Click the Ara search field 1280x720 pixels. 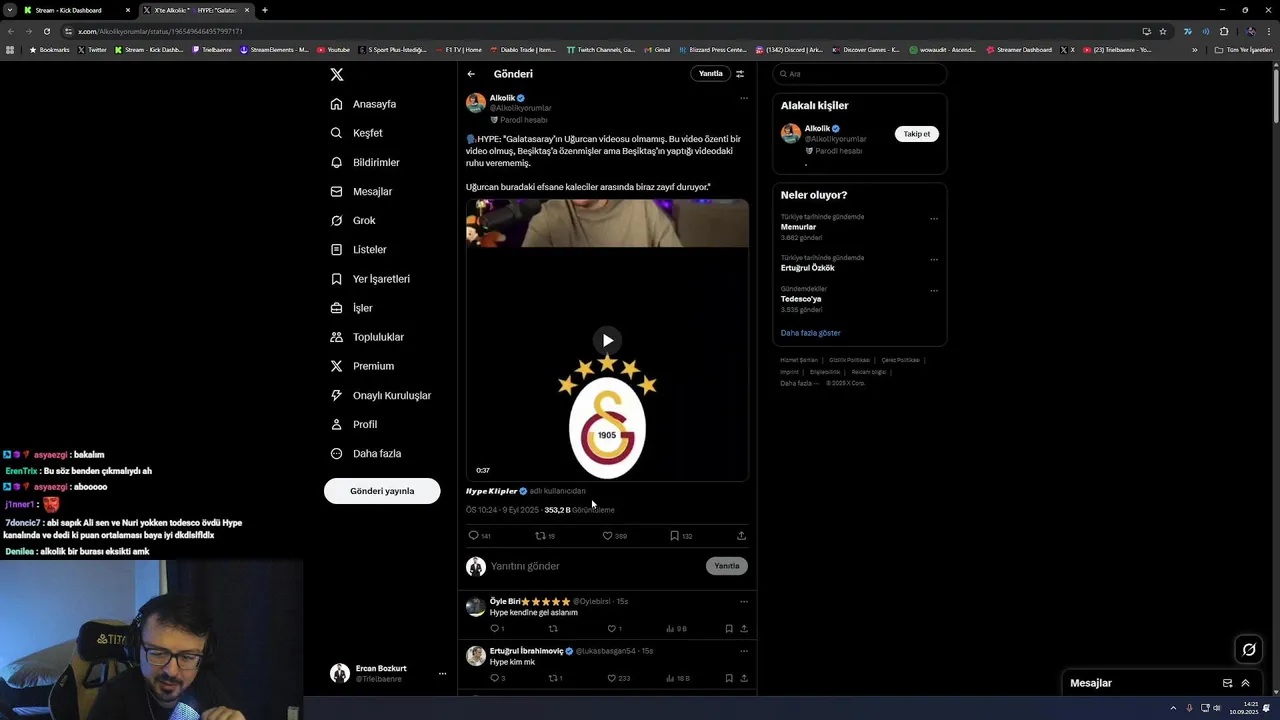[860, 74]
